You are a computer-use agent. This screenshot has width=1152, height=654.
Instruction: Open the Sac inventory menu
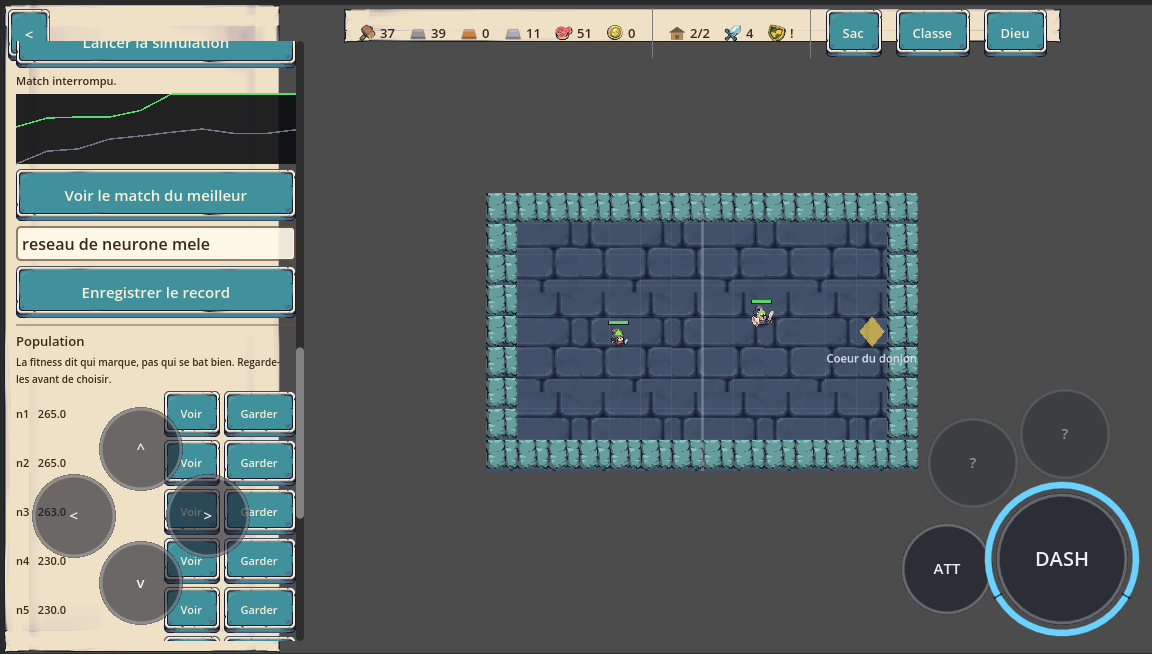(853, 33)
